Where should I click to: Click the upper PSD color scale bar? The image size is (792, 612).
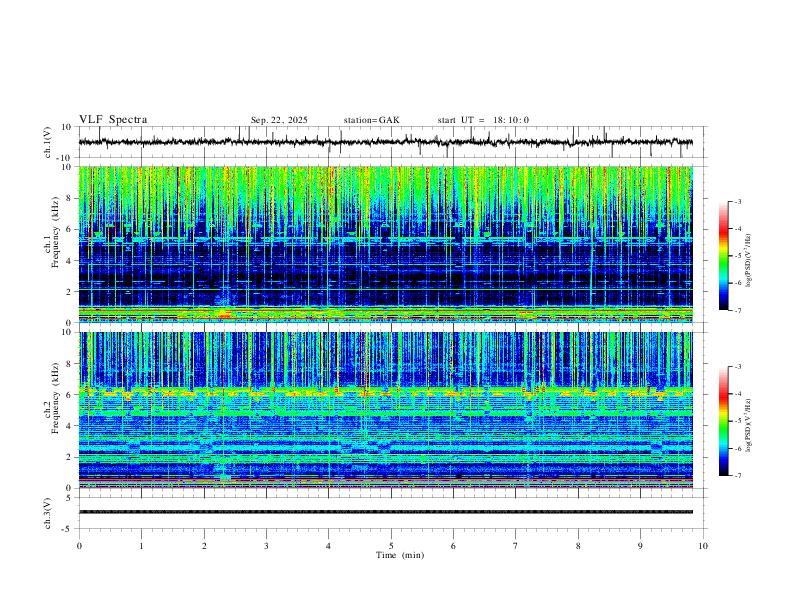[x=723, y=256]
